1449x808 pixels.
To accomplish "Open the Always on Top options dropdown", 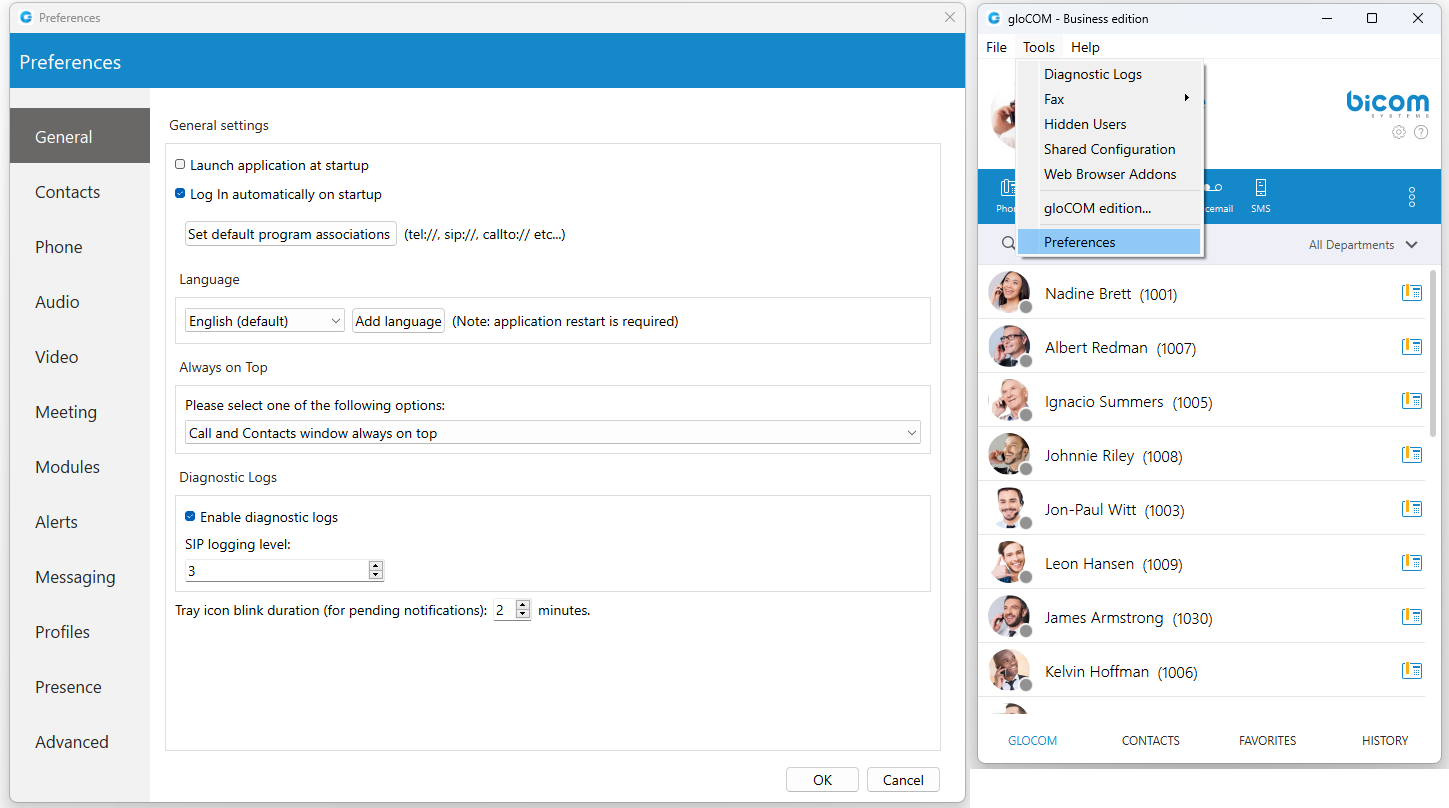I will pyautogui.click(x=553, y=433).
